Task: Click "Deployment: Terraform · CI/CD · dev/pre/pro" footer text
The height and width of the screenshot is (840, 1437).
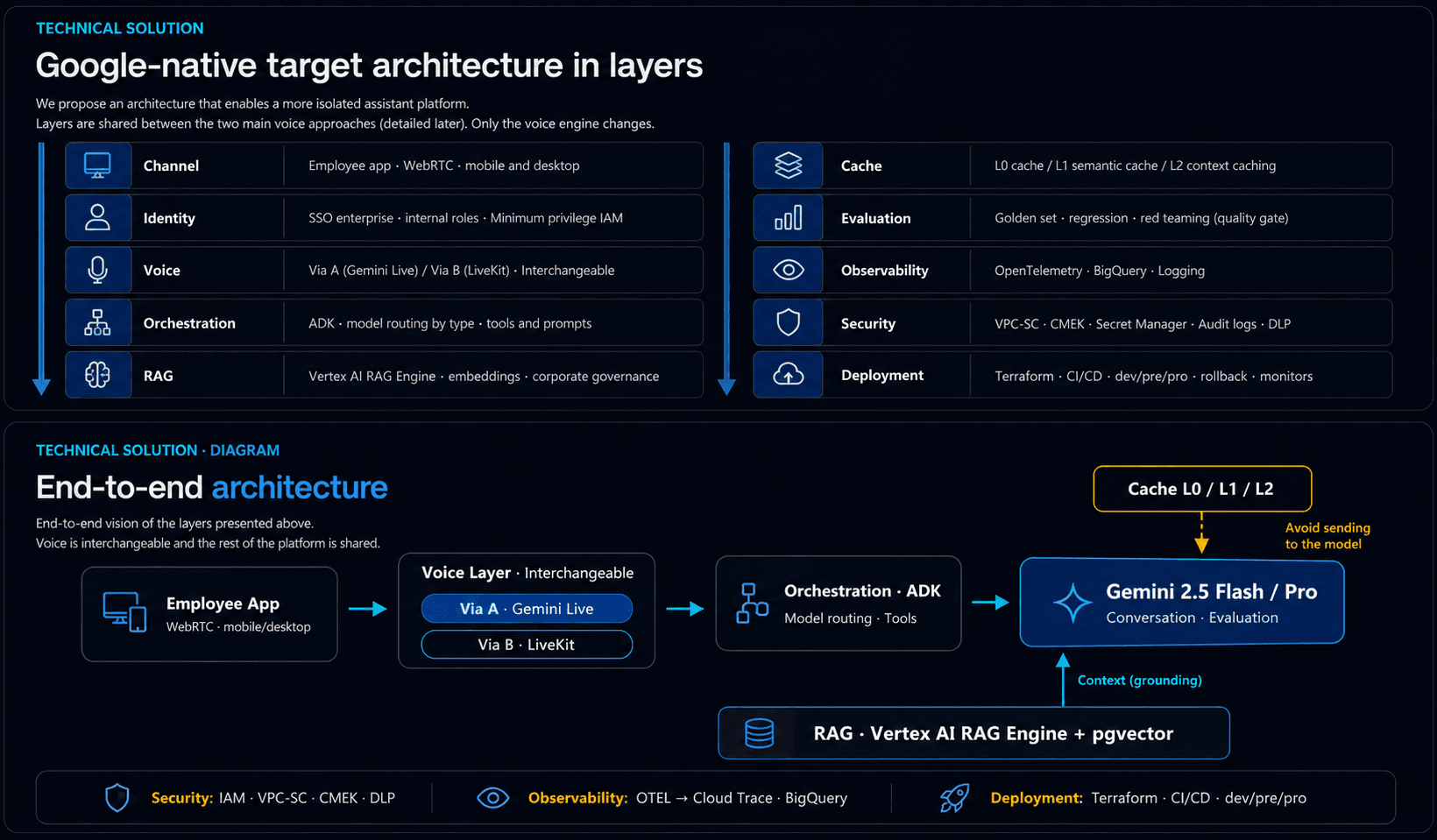Action: click(1149, 798)
